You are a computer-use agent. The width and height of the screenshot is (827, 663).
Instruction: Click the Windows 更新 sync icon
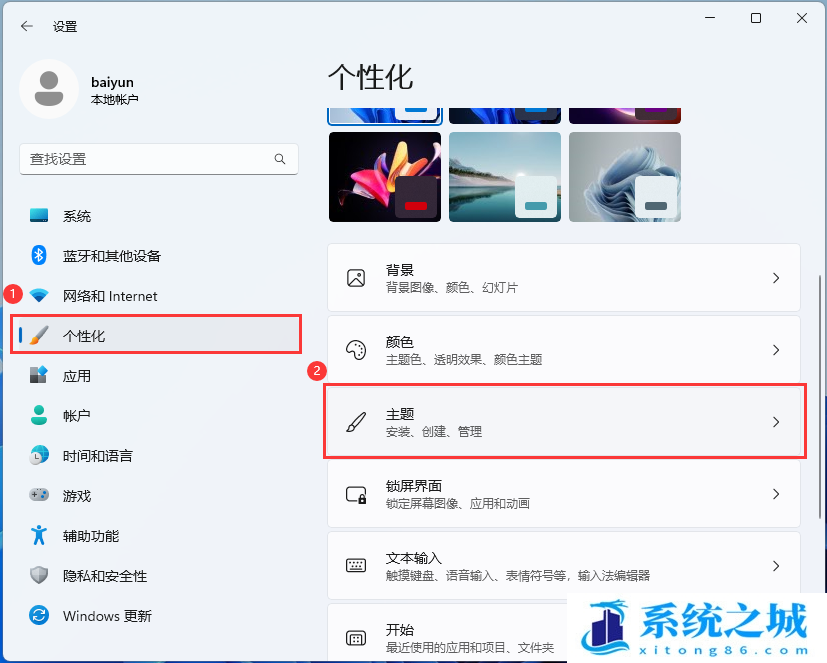coord(39,615)
